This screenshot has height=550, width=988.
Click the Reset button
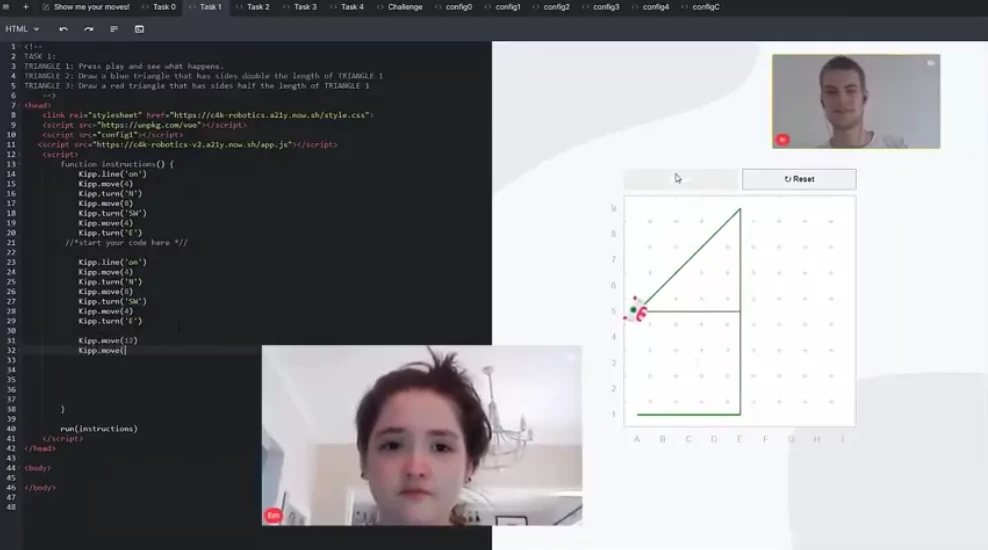pyautogui.click(x=799, y=179)
